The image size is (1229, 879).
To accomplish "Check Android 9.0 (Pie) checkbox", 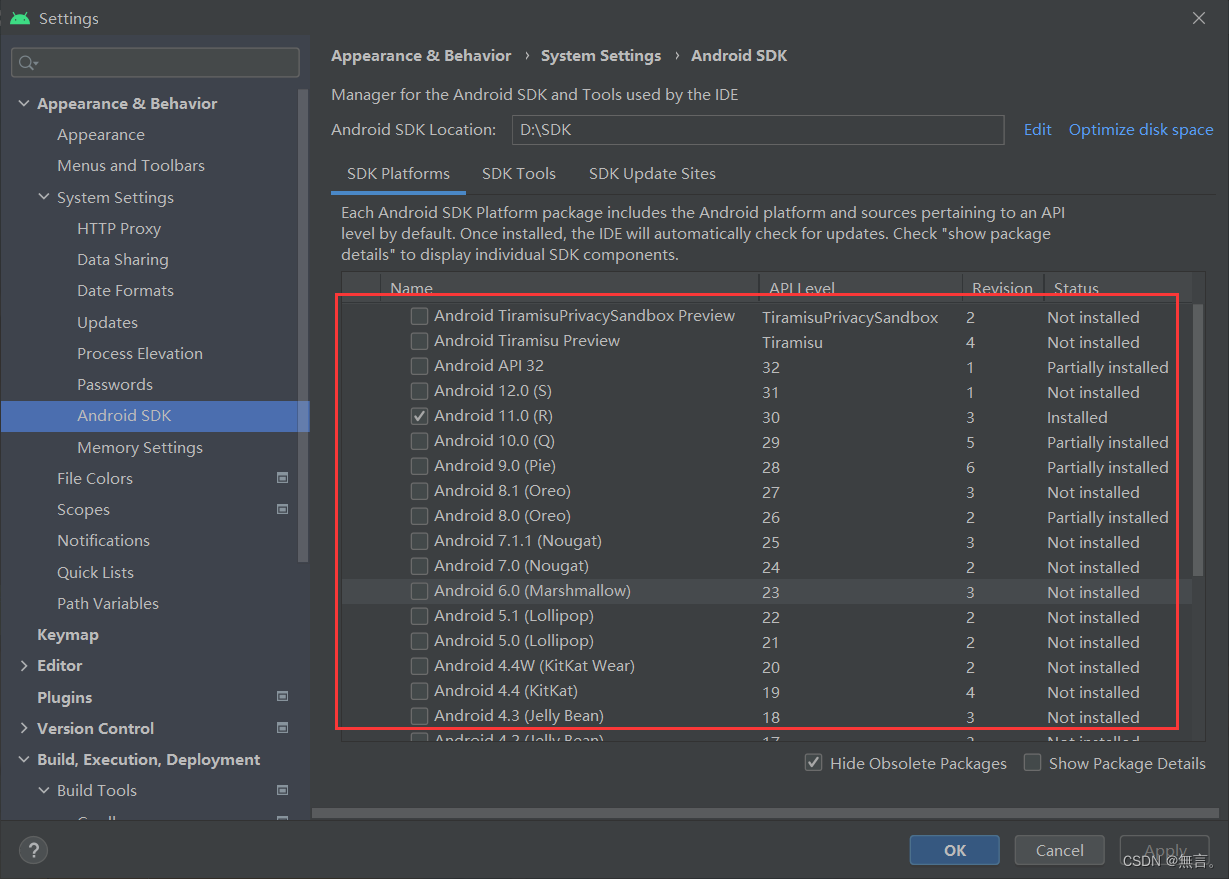I will [420, 466].
